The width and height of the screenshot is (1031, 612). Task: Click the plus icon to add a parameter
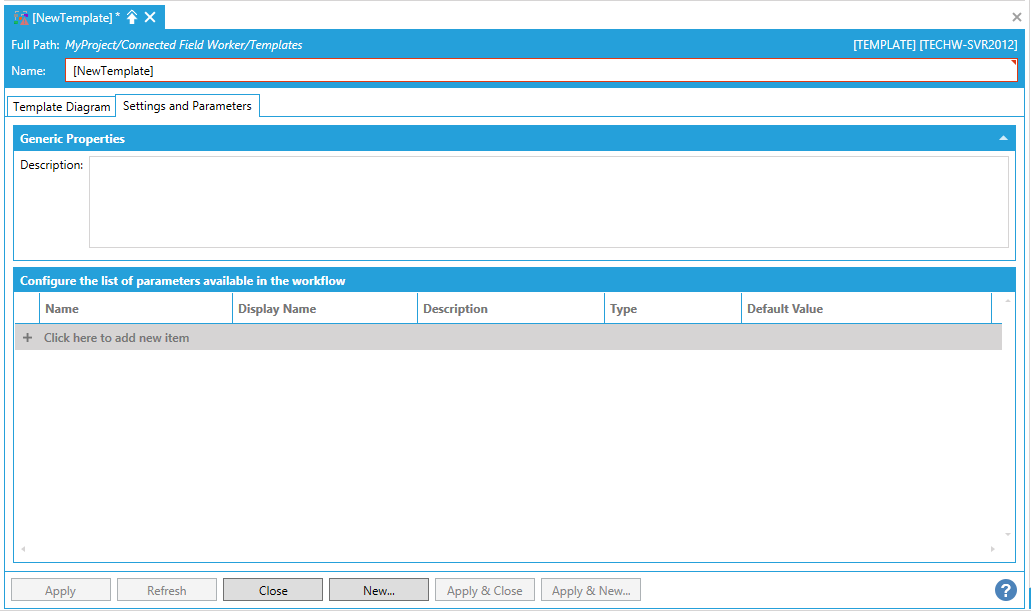coord(27,338)
